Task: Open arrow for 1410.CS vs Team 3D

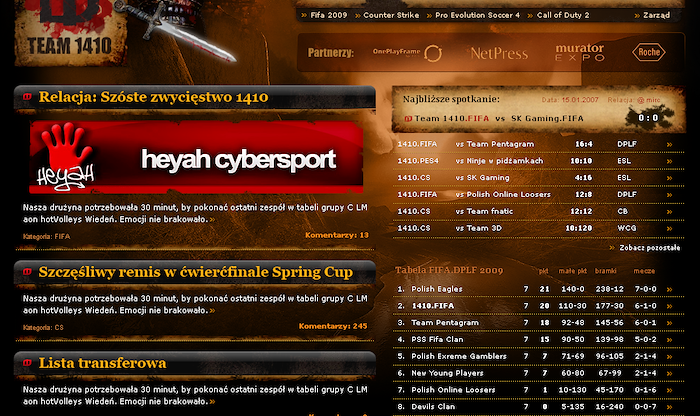Action: [x=669, y=229]
